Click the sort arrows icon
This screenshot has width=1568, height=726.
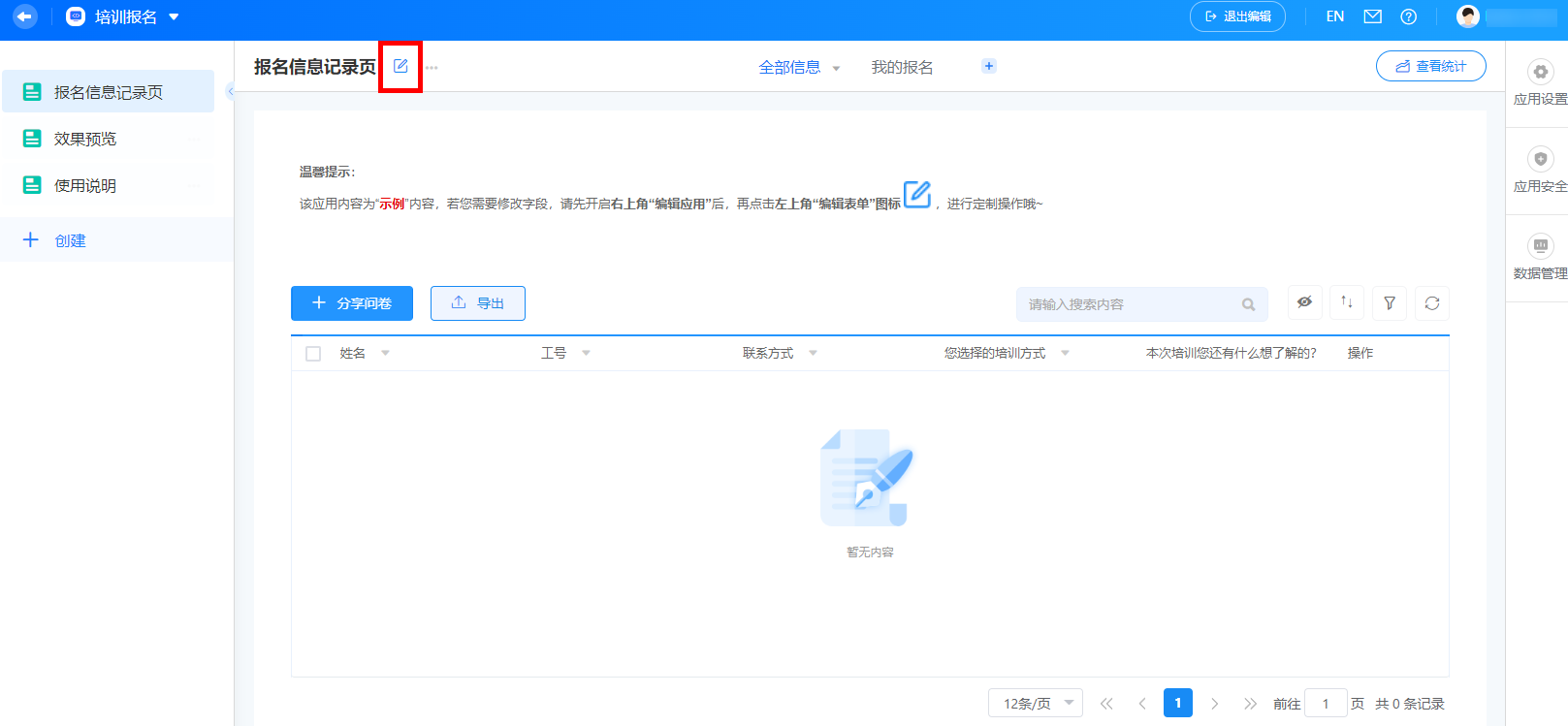tap(1347, 302)
